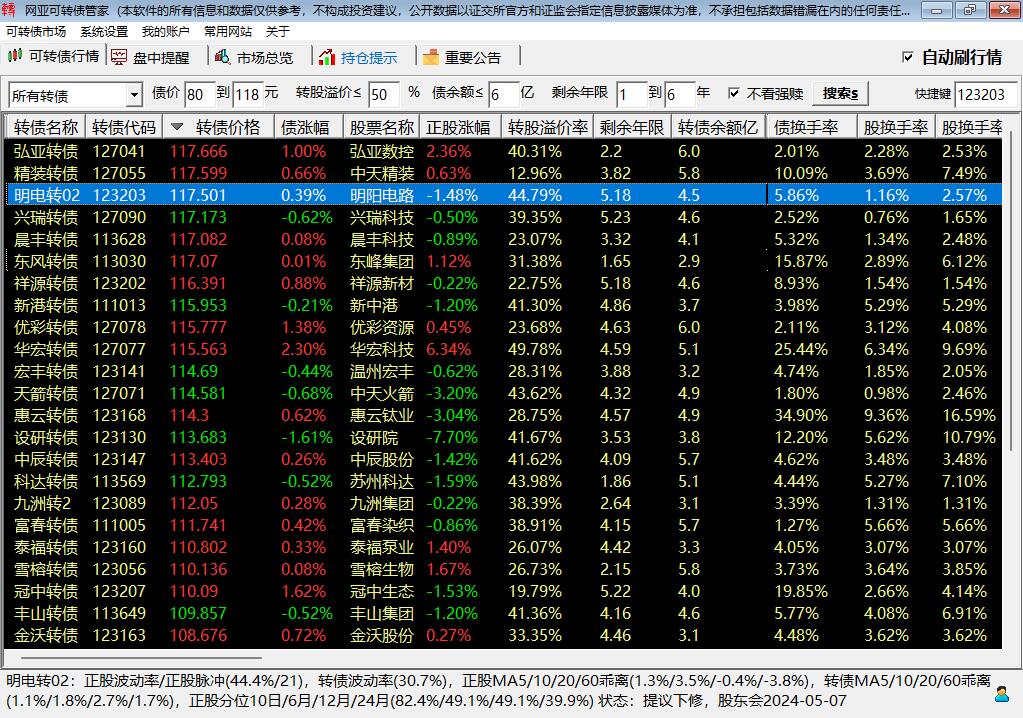The image size is (1023, 718).
Task: Select the 惠云转债 row
Action: [504, 415]
